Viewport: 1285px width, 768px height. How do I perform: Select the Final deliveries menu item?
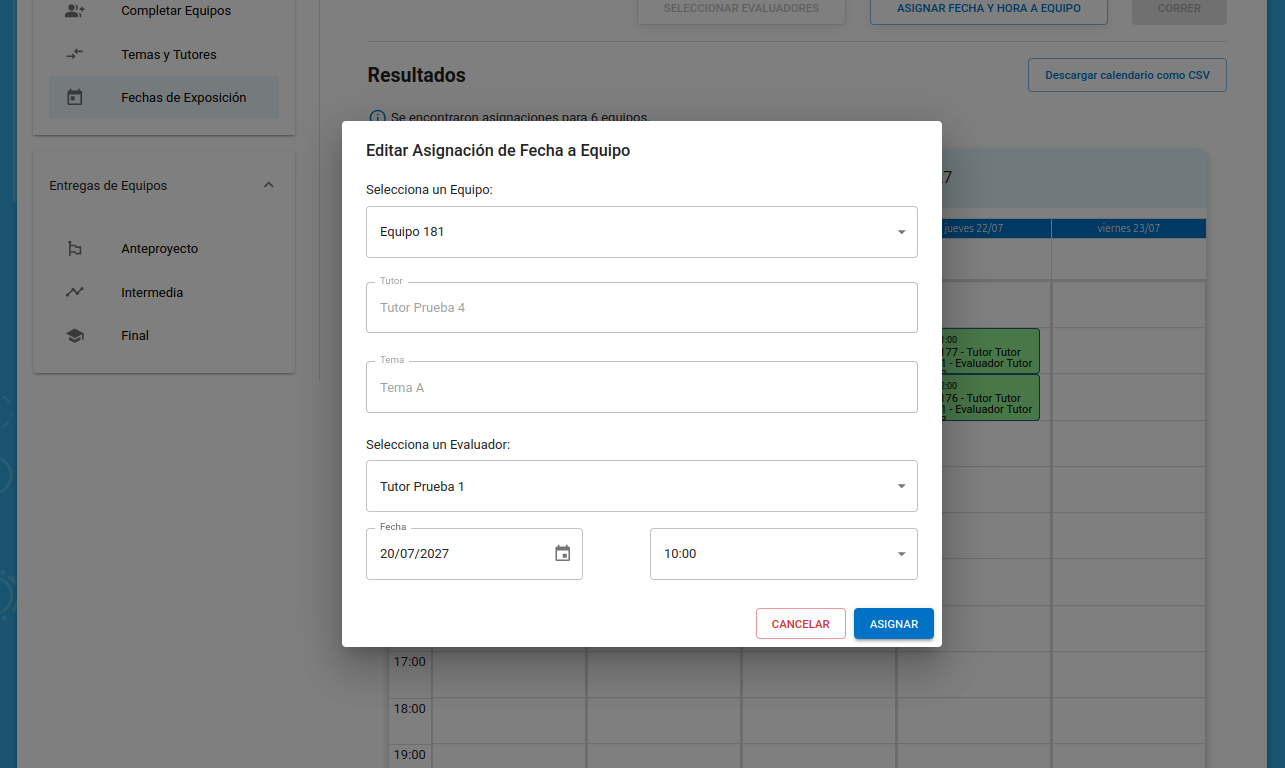[135, 336]
